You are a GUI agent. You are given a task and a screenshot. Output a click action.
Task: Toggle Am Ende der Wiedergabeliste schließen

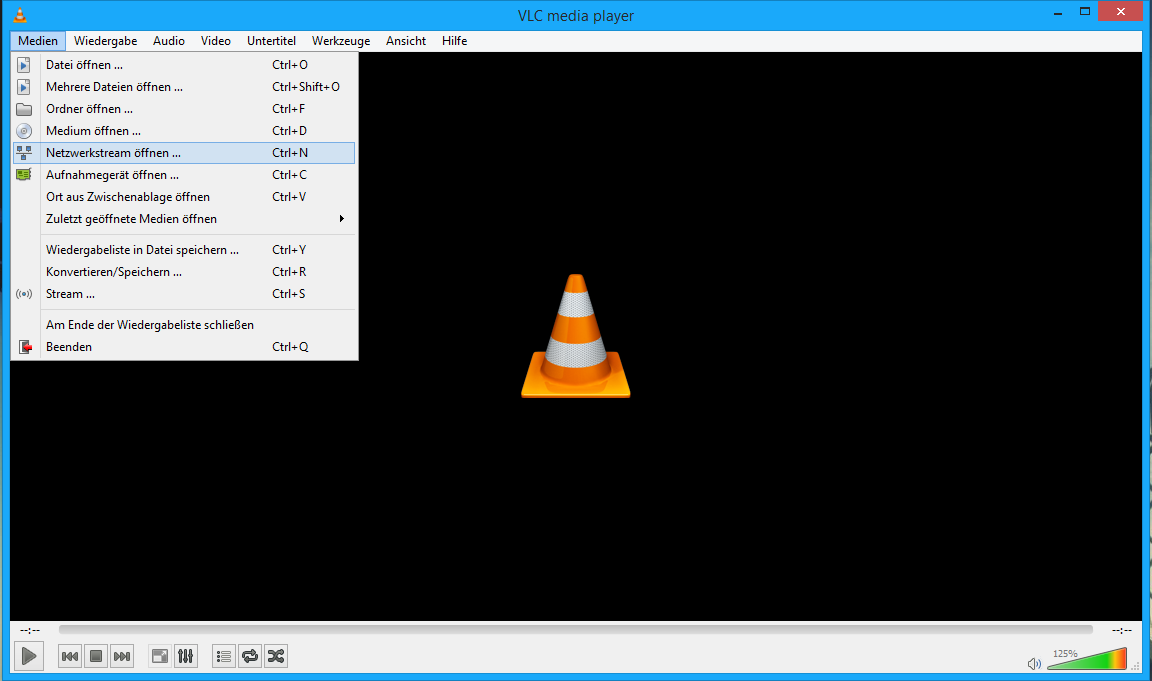[184, 325]
